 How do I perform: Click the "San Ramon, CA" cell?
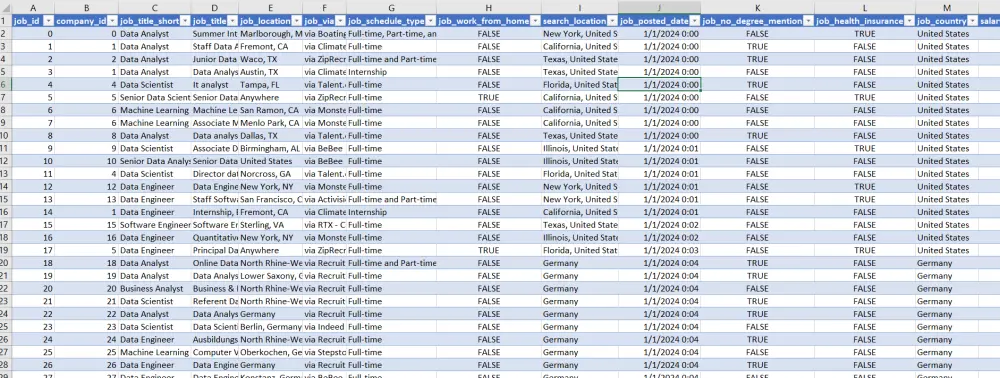pyautogui.click(x=271, y=110)
